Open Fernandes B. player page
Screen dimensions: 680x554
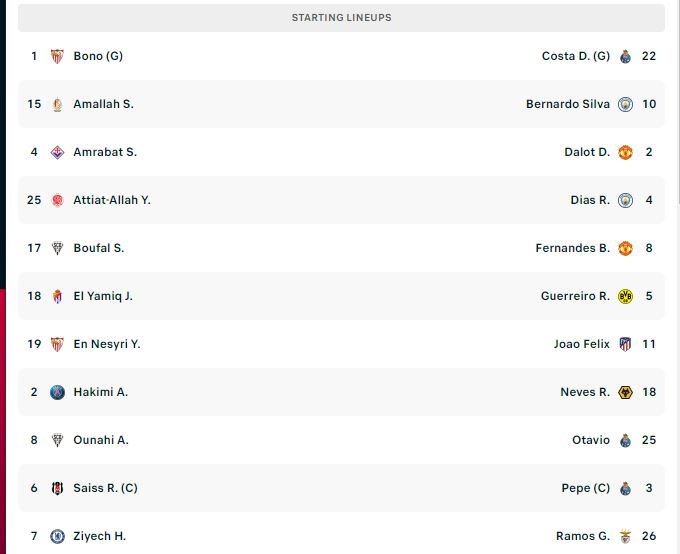pyautogui.click(x=572, y=248)
